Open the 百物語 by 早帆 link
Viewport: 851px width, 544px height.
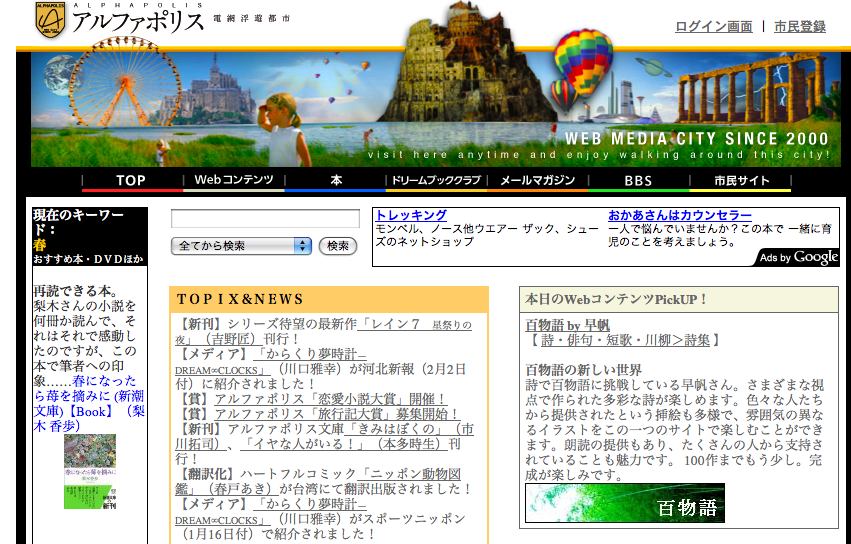(568, 325)
